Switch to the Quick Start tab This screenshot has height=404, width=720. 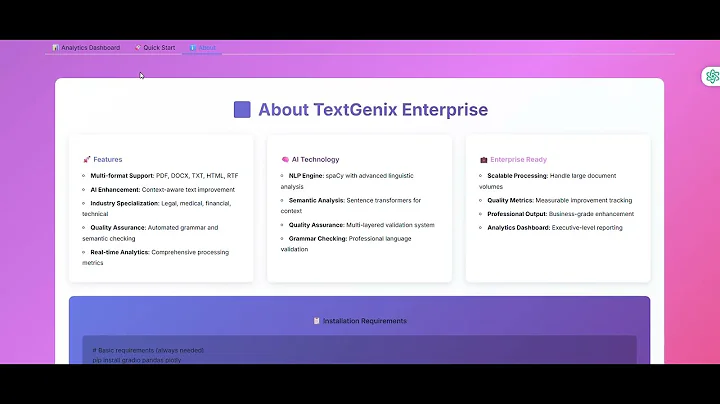tap(155, 47)
